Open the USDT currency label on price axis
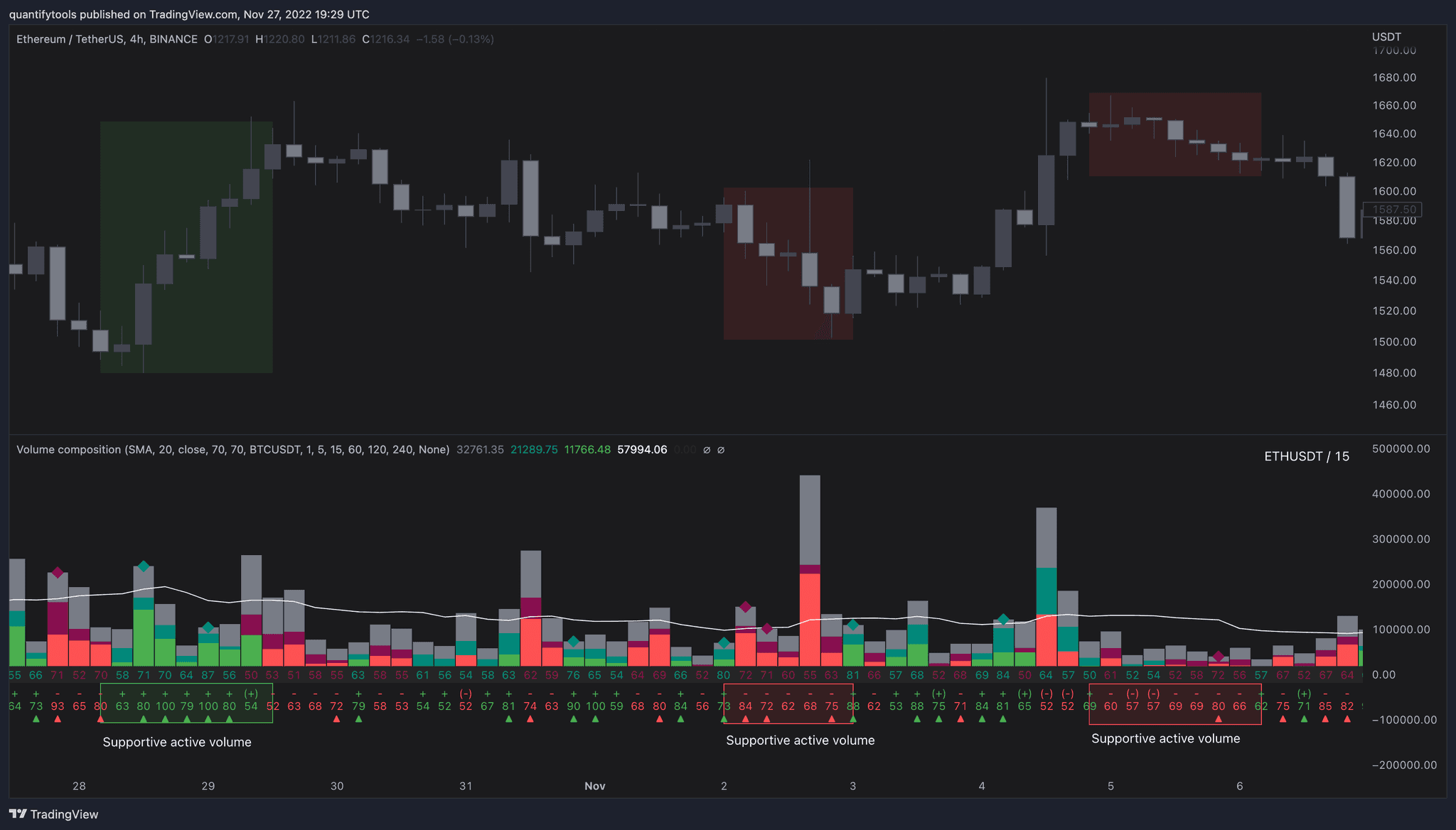Viewport: 1456px width, 830px height. coord(1386,37)
